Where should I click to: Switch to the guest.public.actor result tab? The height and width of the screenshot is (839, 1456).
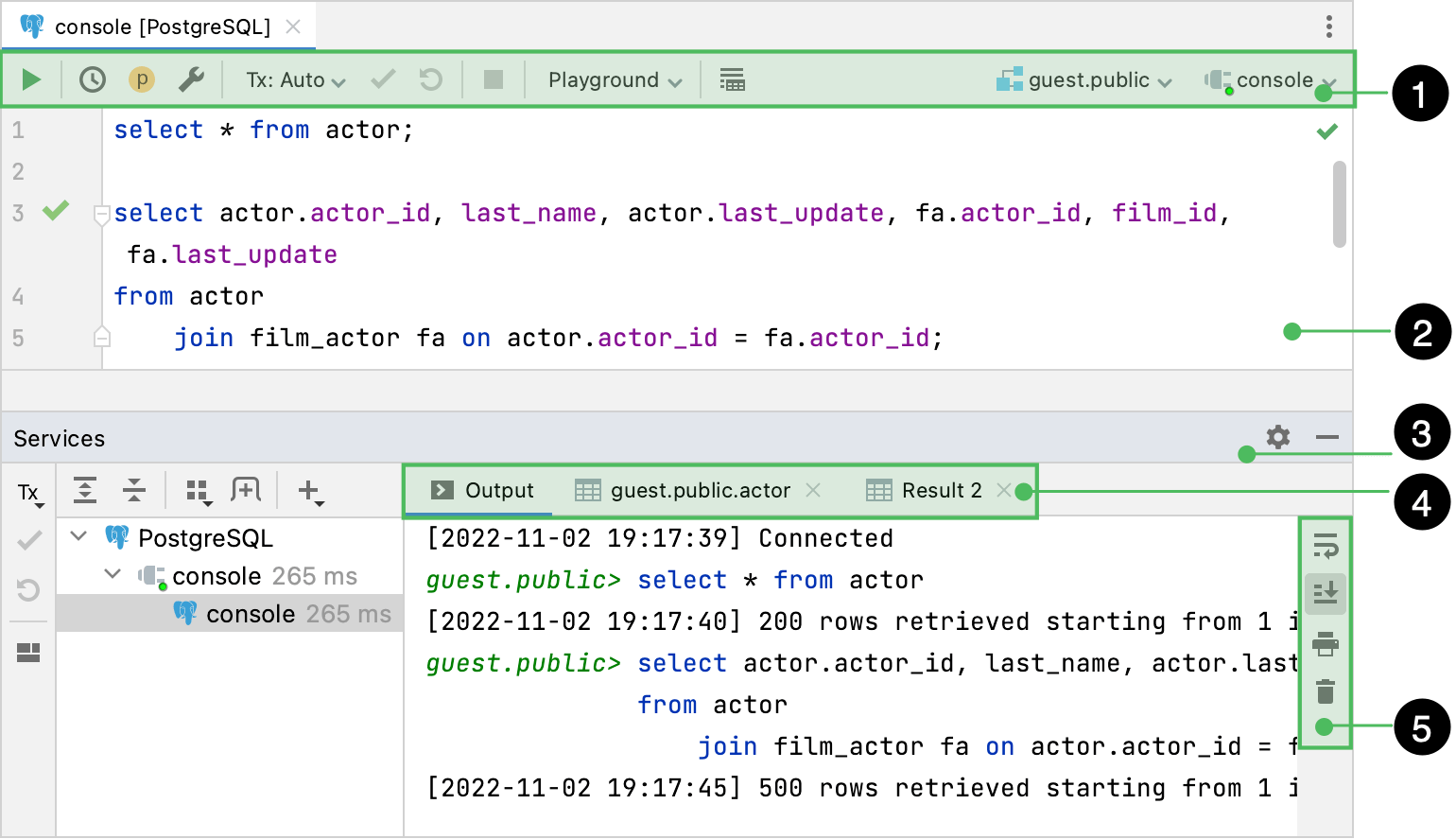(x=700, y=490)
